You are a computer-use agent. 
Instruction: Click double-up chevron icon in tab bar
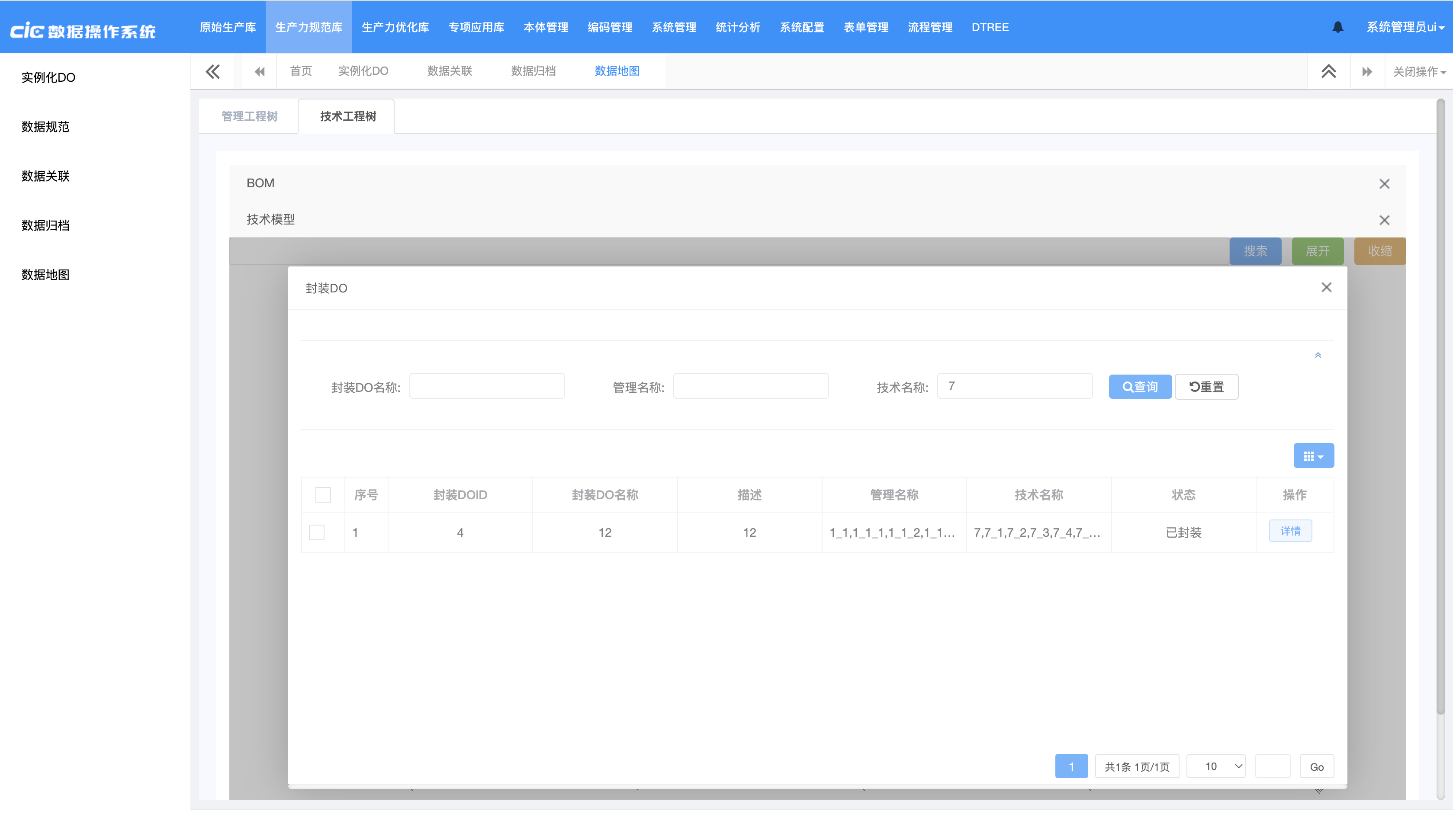1328,71
